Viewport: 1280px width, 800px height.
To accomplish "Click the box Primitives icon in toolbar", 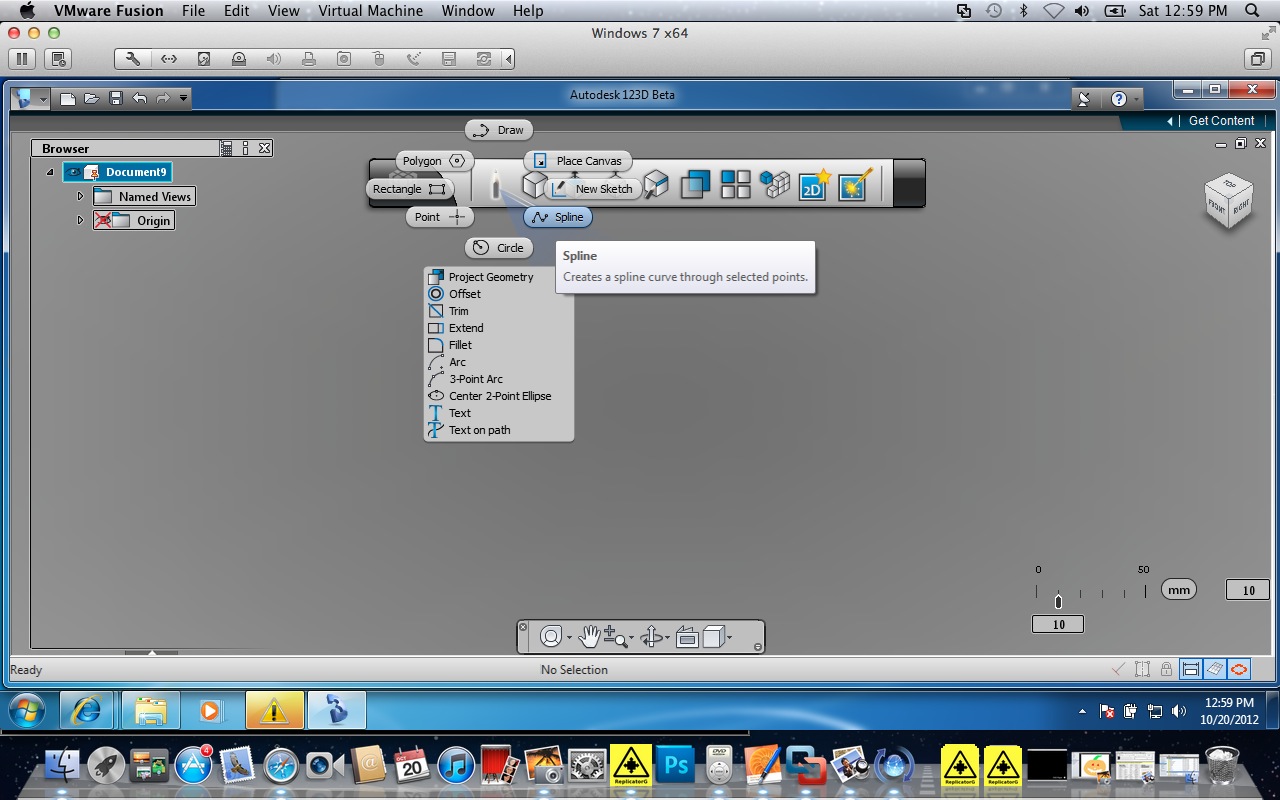I will (534, 184).
